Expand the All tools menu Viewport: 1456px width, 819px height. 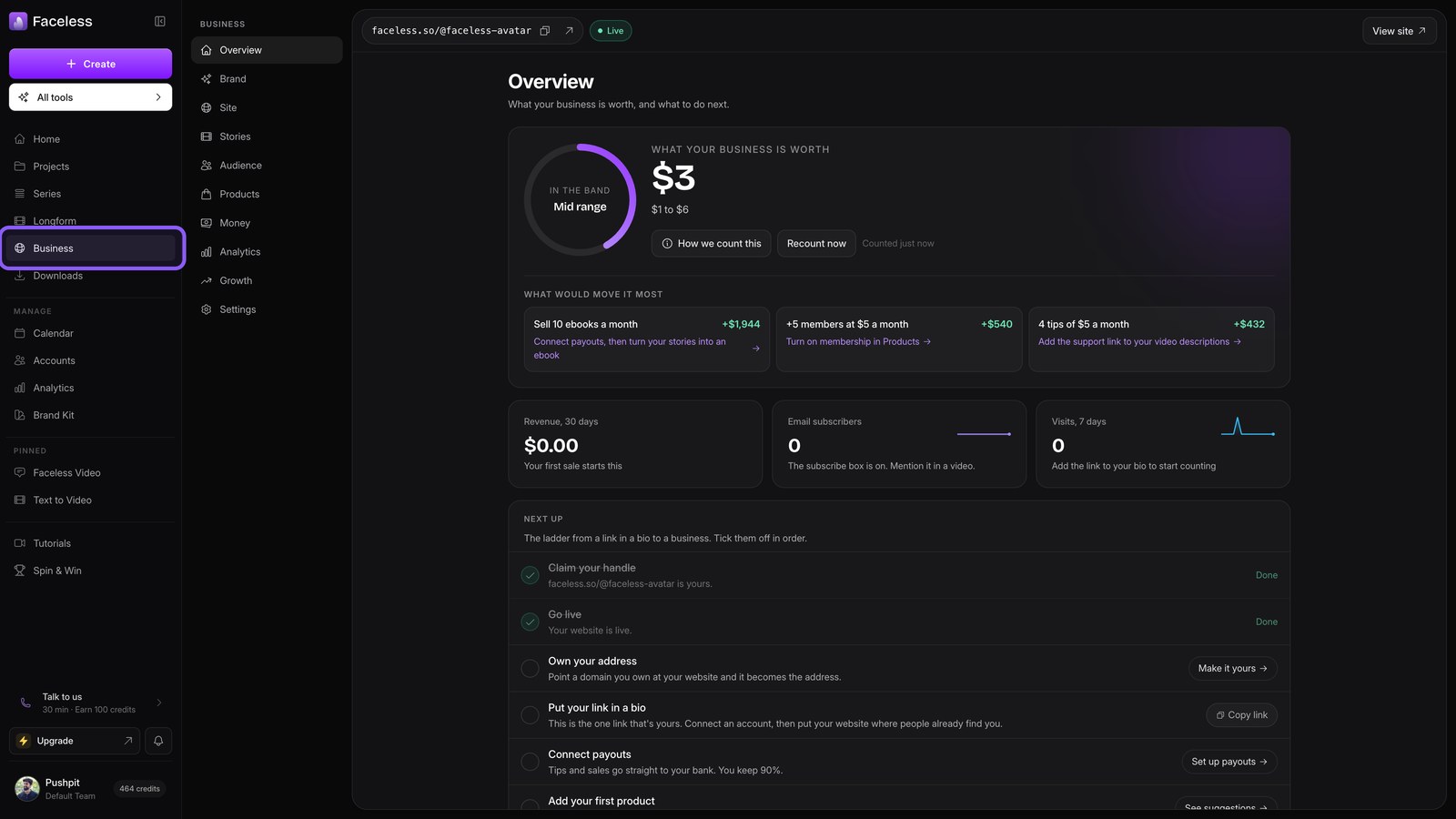point(90,97)
